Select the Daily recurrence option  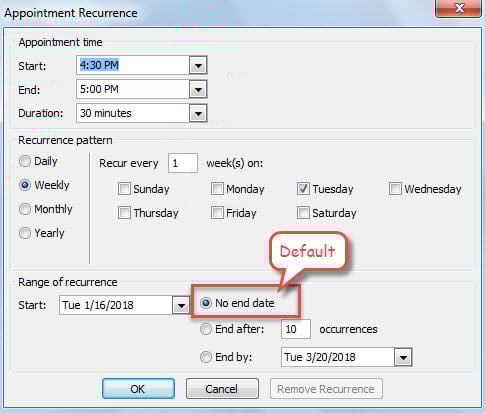[25, 161]
